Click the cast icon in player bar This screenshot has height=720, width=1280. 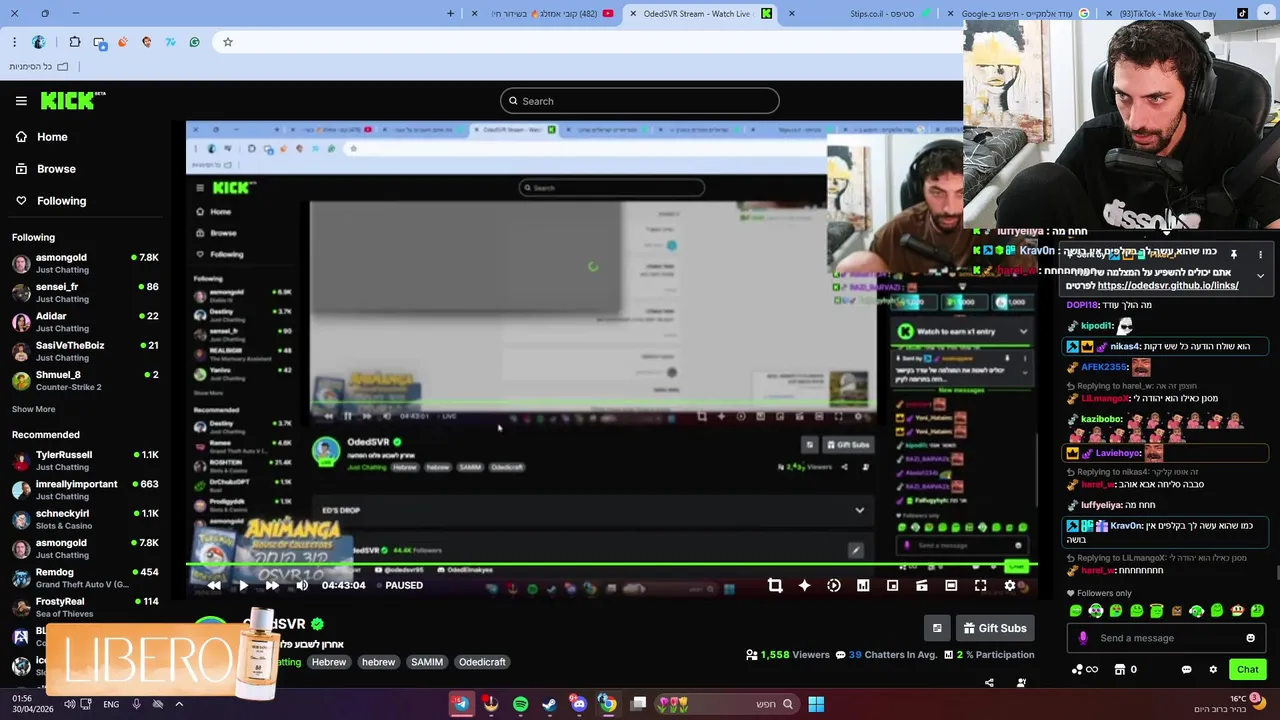click(x=922, y=586)
